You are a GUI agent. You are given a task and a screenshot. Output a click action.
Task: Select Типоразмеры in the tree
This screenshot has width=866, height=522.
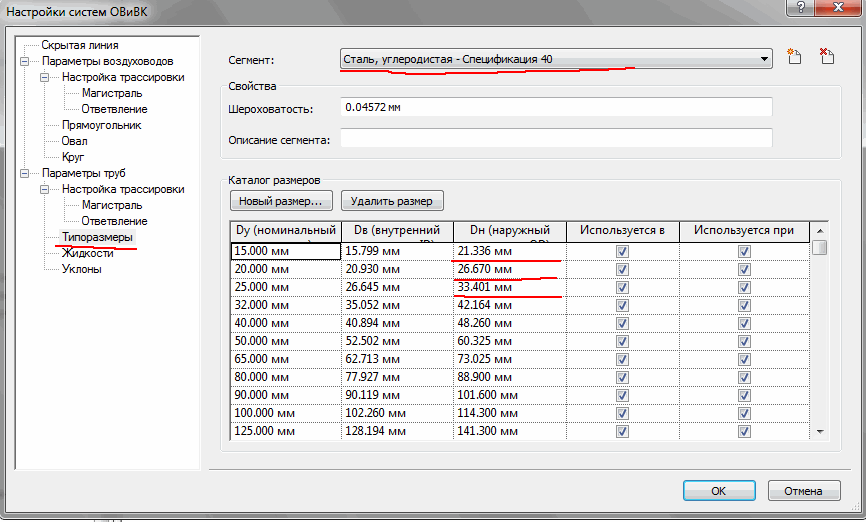[x=97, y=238]
